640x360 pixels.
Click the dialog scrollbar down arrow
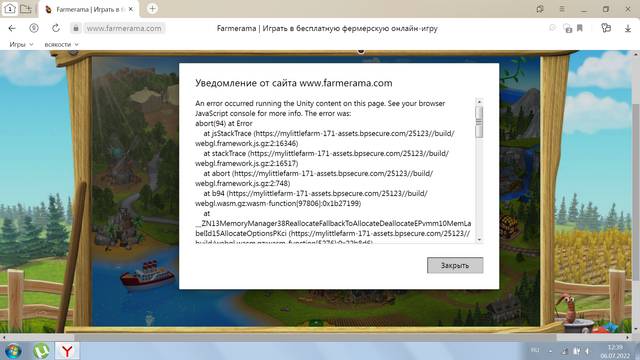point(479,240)
